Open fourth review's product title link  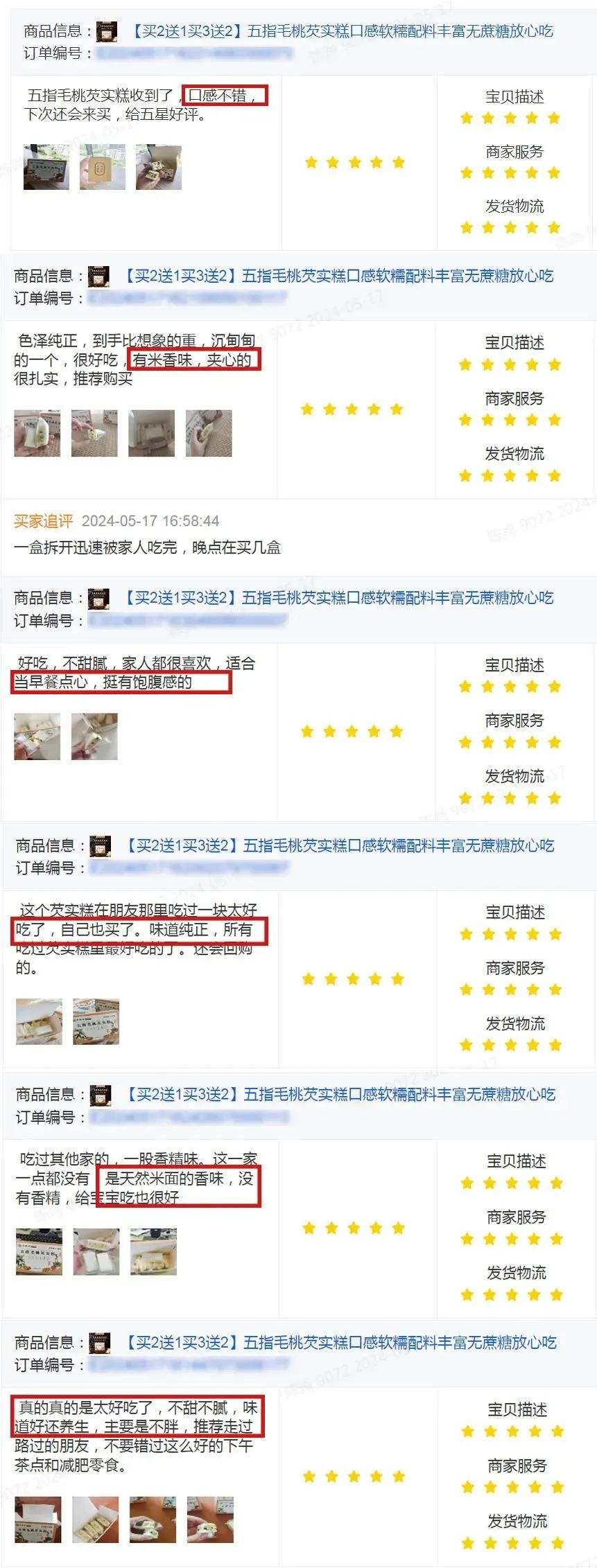coord(339,845)
